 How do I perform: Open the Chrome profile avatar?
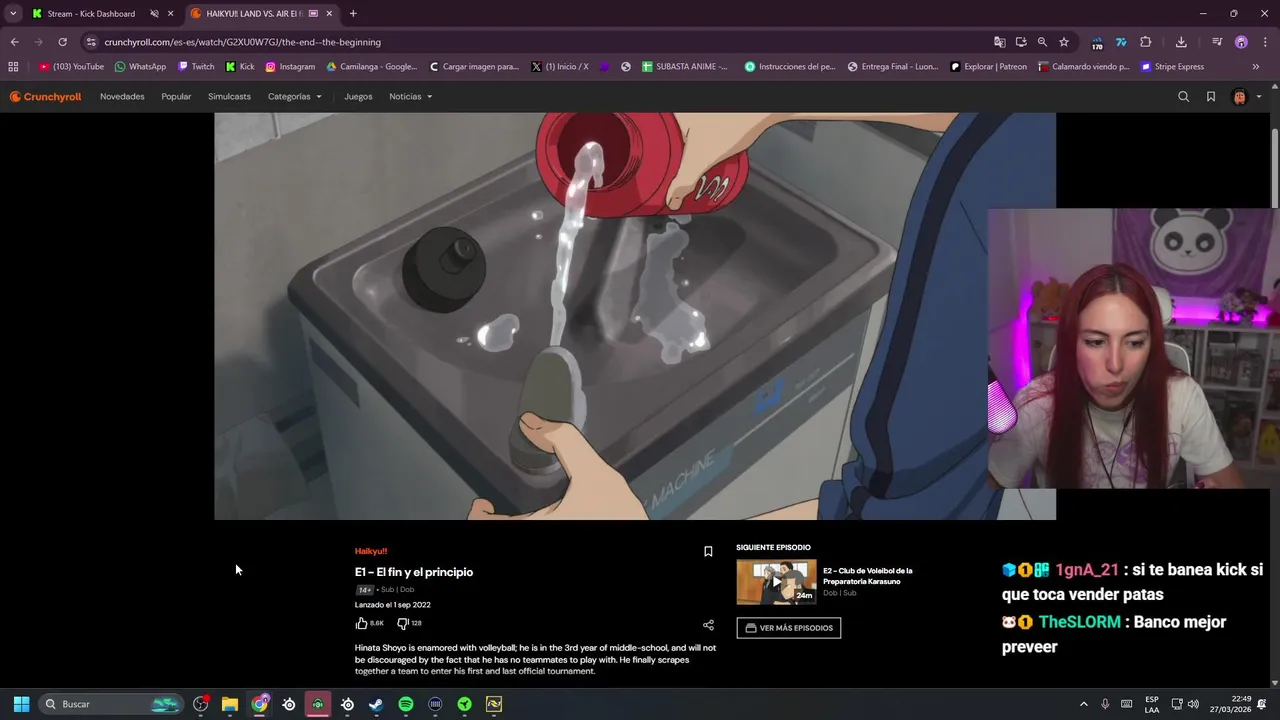(x=1241, y=42)
